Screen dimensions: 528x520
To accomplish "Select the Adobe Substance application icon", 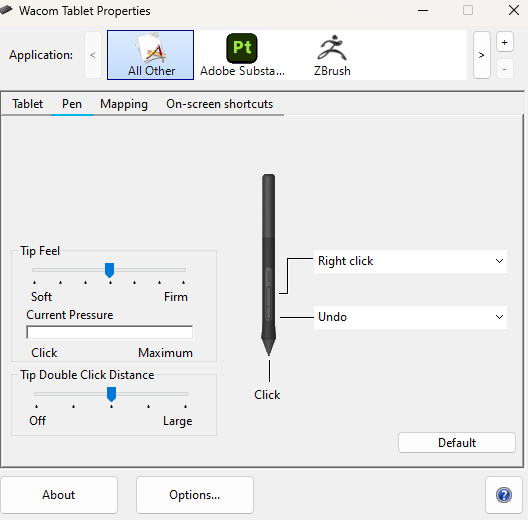I will click(x=242, y=55).
